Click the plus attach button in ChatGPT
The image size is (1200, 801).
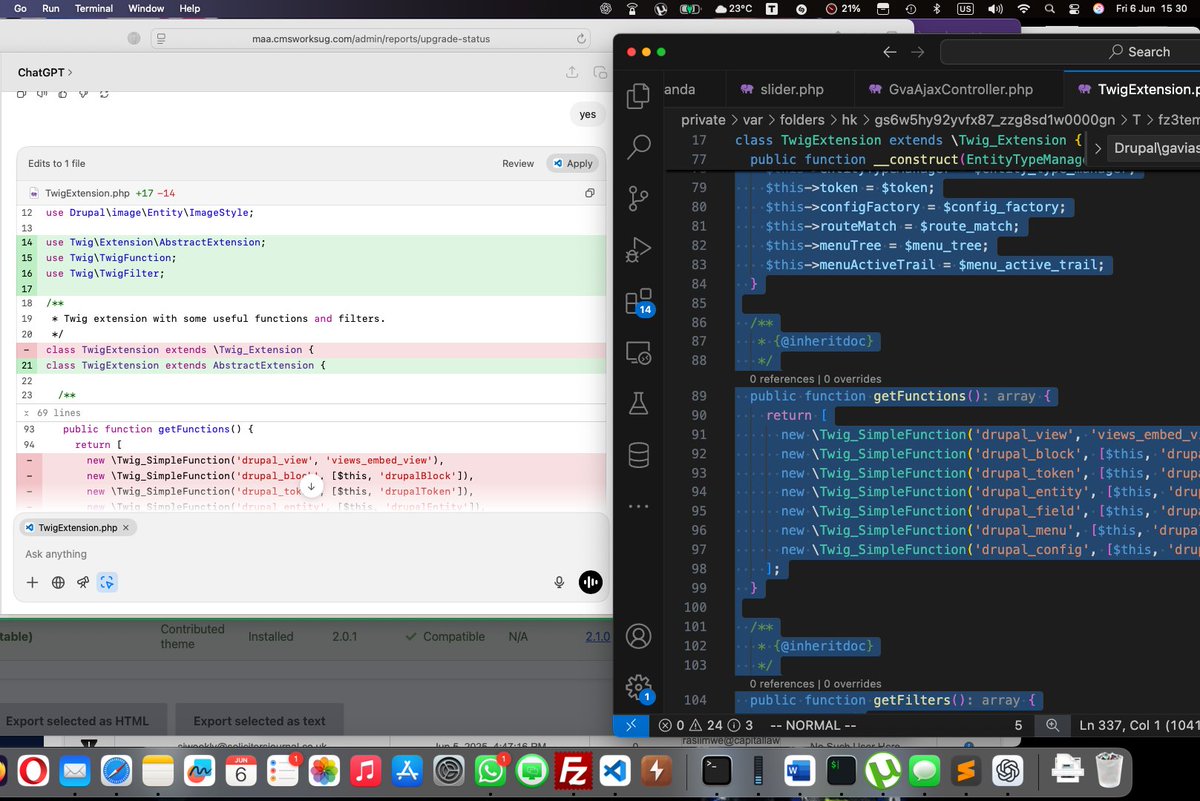[x=32, y=582]
